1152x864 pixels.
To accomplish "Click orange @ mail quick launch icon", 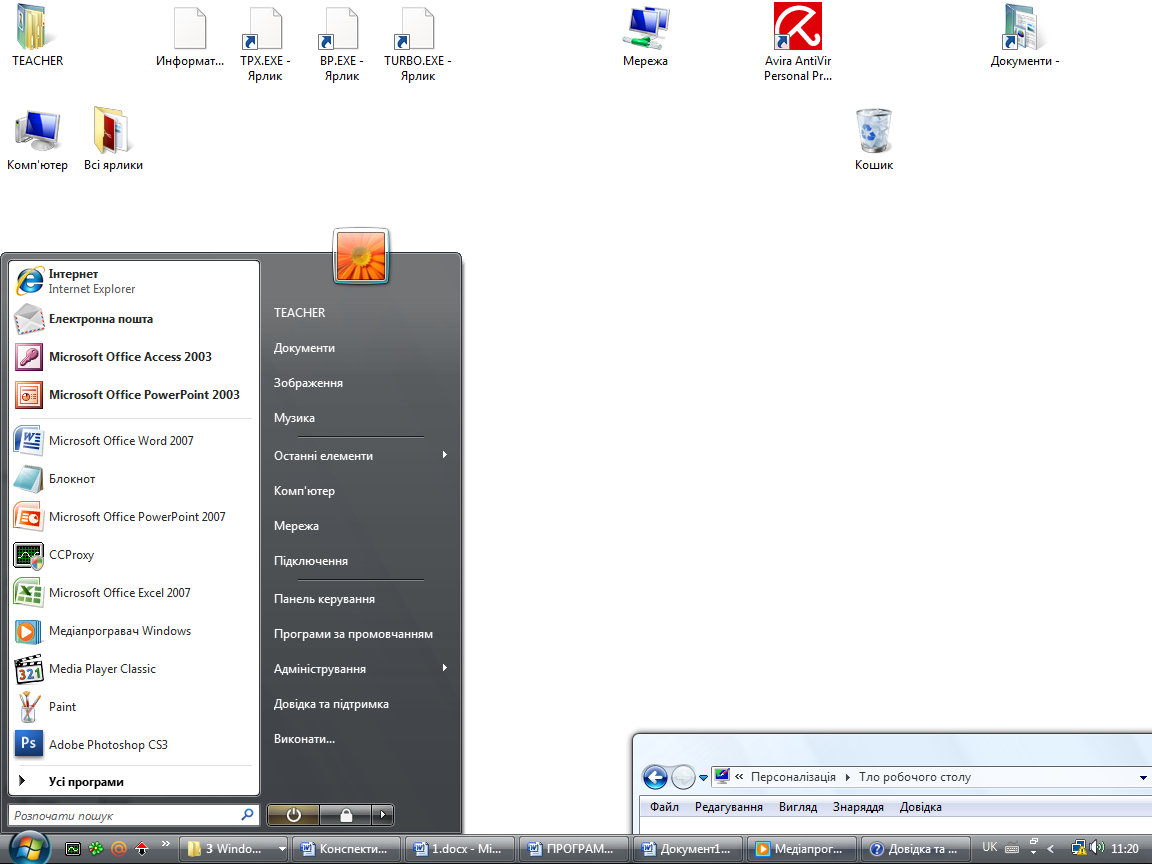I will click(118, 849).
